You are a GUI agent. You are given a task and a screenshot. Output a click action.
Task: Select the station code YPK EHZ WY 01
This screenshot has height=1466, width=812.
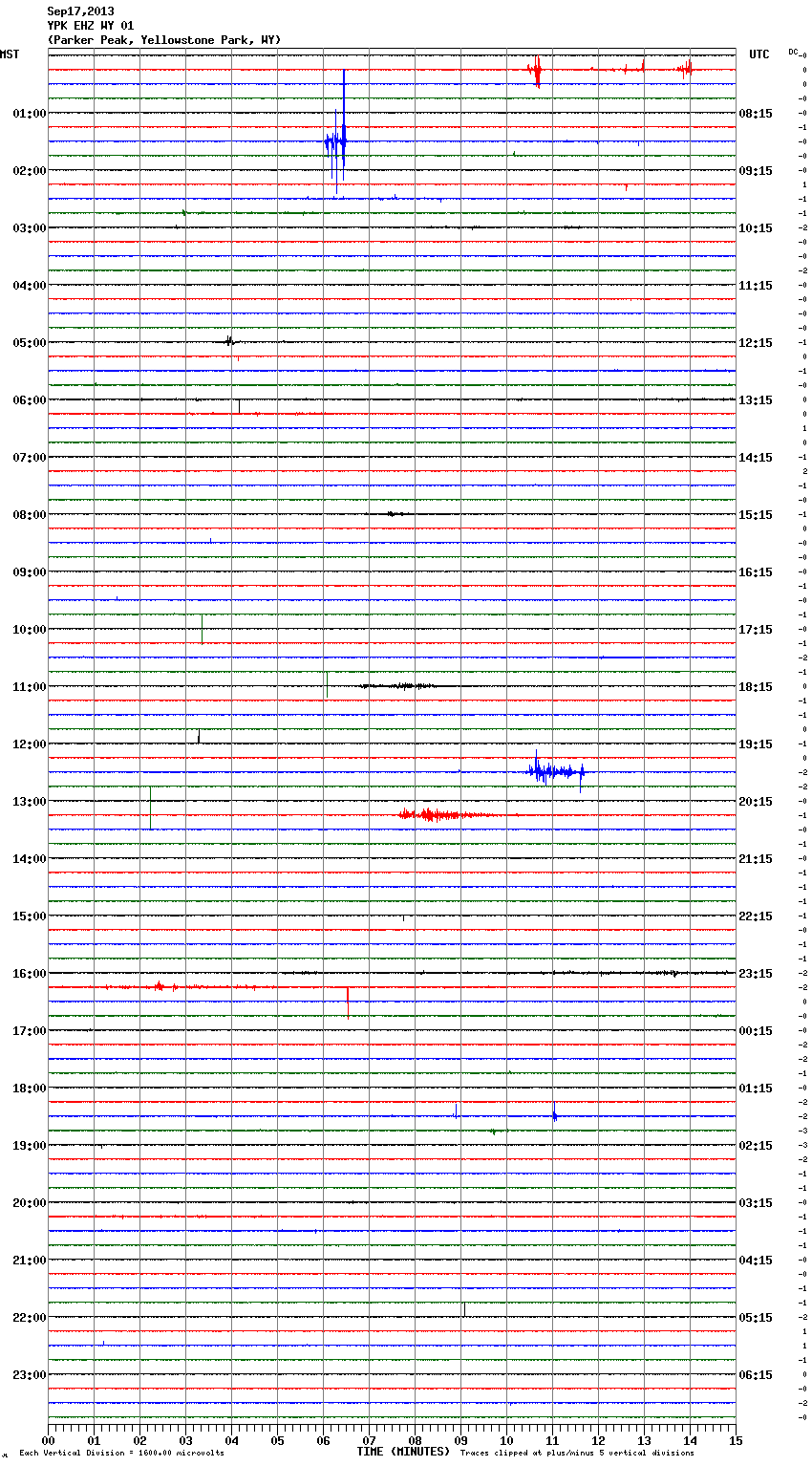point(91,26)
